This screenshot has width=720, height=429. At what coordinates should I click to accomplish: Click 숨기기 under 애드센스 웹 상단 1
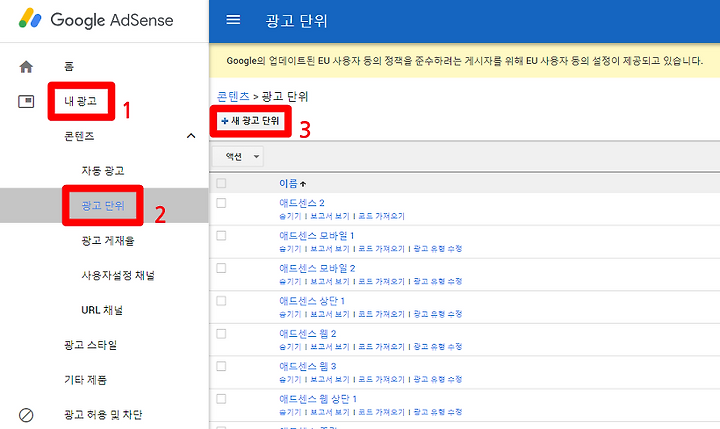tap(290, 412)
